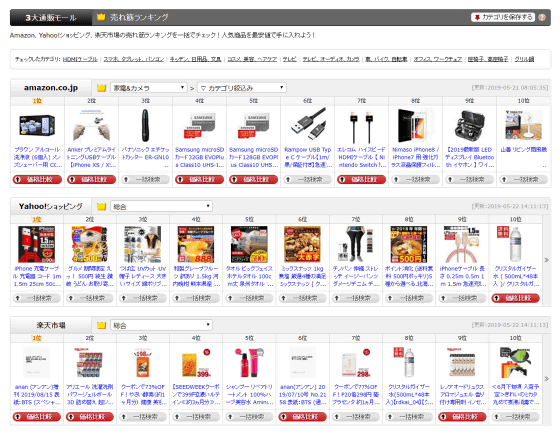Image resolution: width=560 pixels, height=434 pixels.
Task: Open the タオル ビッグフェイス title link
Action: [x=249, y=276]
